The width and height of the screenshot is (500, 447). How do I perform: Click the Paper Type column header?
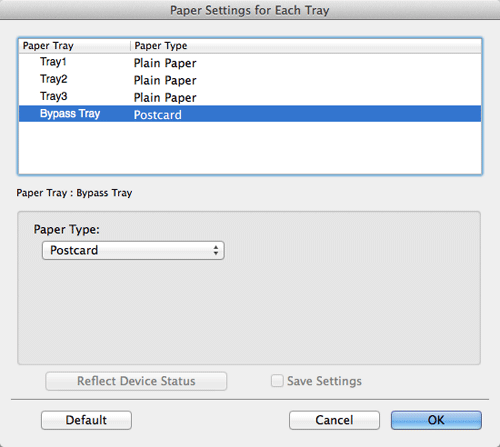(x=306, y=46)
